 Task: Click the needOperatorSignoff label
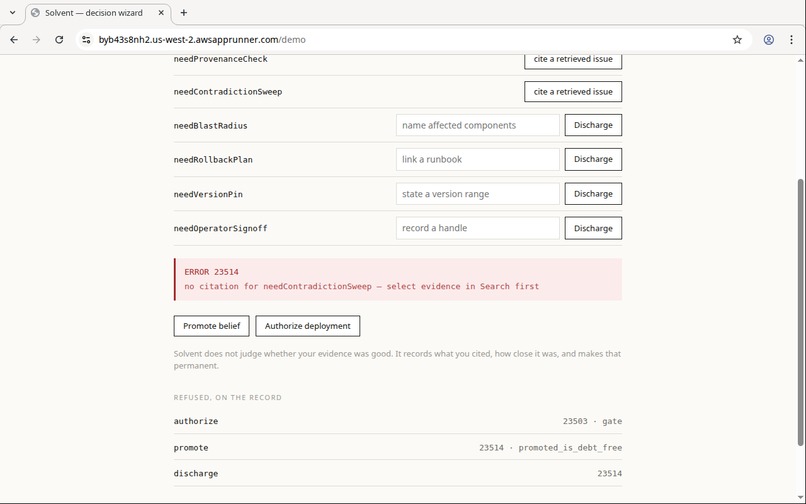click(x=221, y=228)
